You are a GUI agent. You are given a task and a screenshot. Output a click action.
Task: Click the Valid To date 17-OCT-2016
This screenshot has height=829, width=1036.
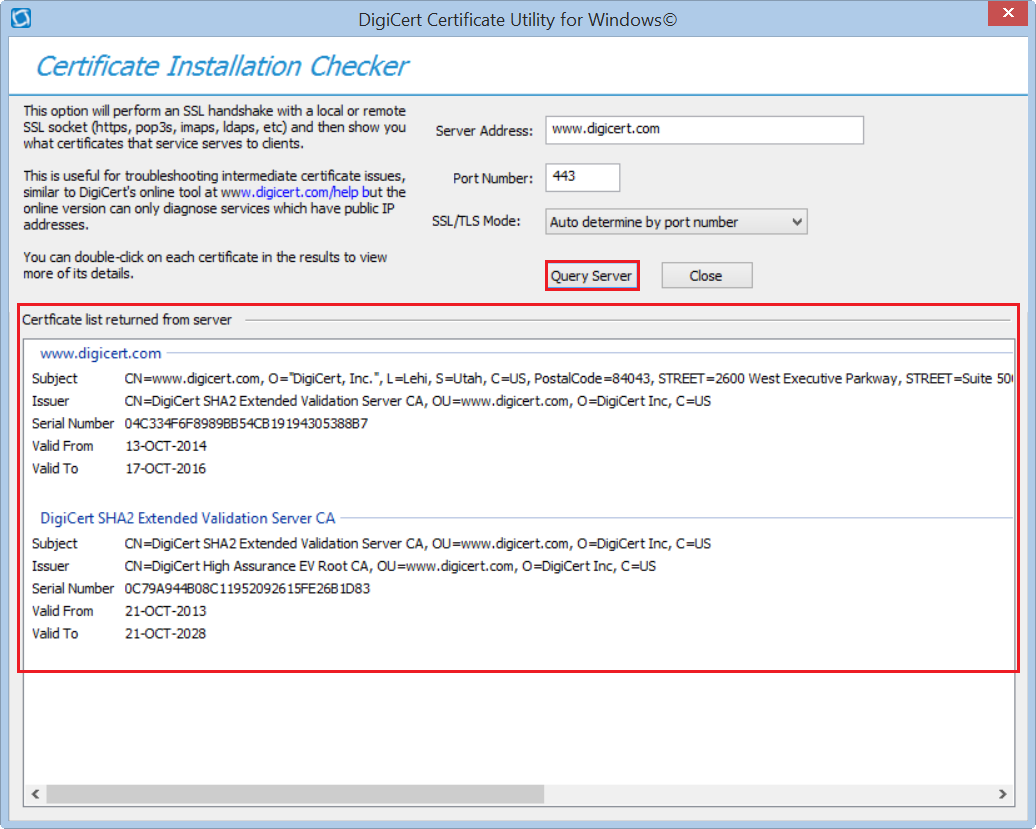pyautogui.click(x=166, y=468)
